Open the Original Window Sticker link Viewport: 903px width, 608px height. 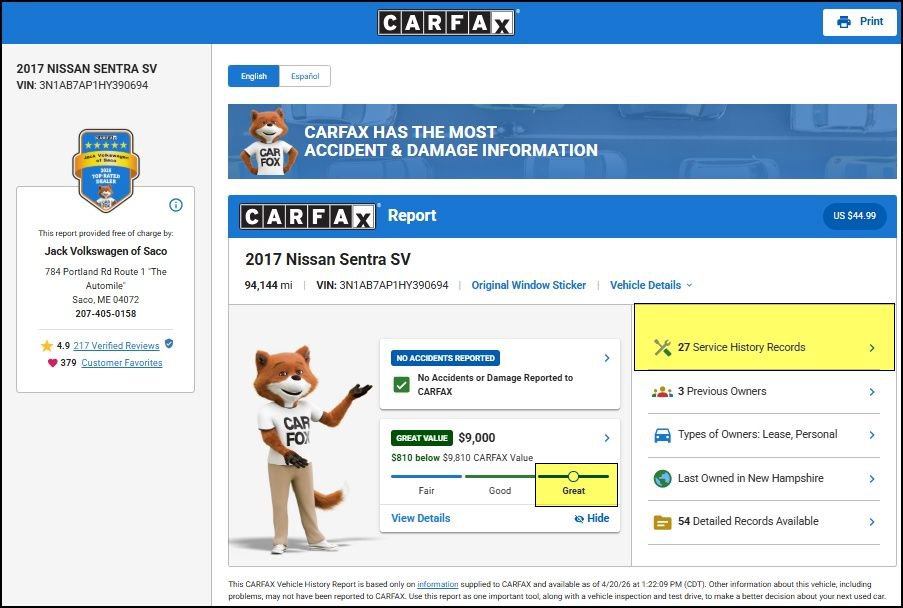coord(528,285)
